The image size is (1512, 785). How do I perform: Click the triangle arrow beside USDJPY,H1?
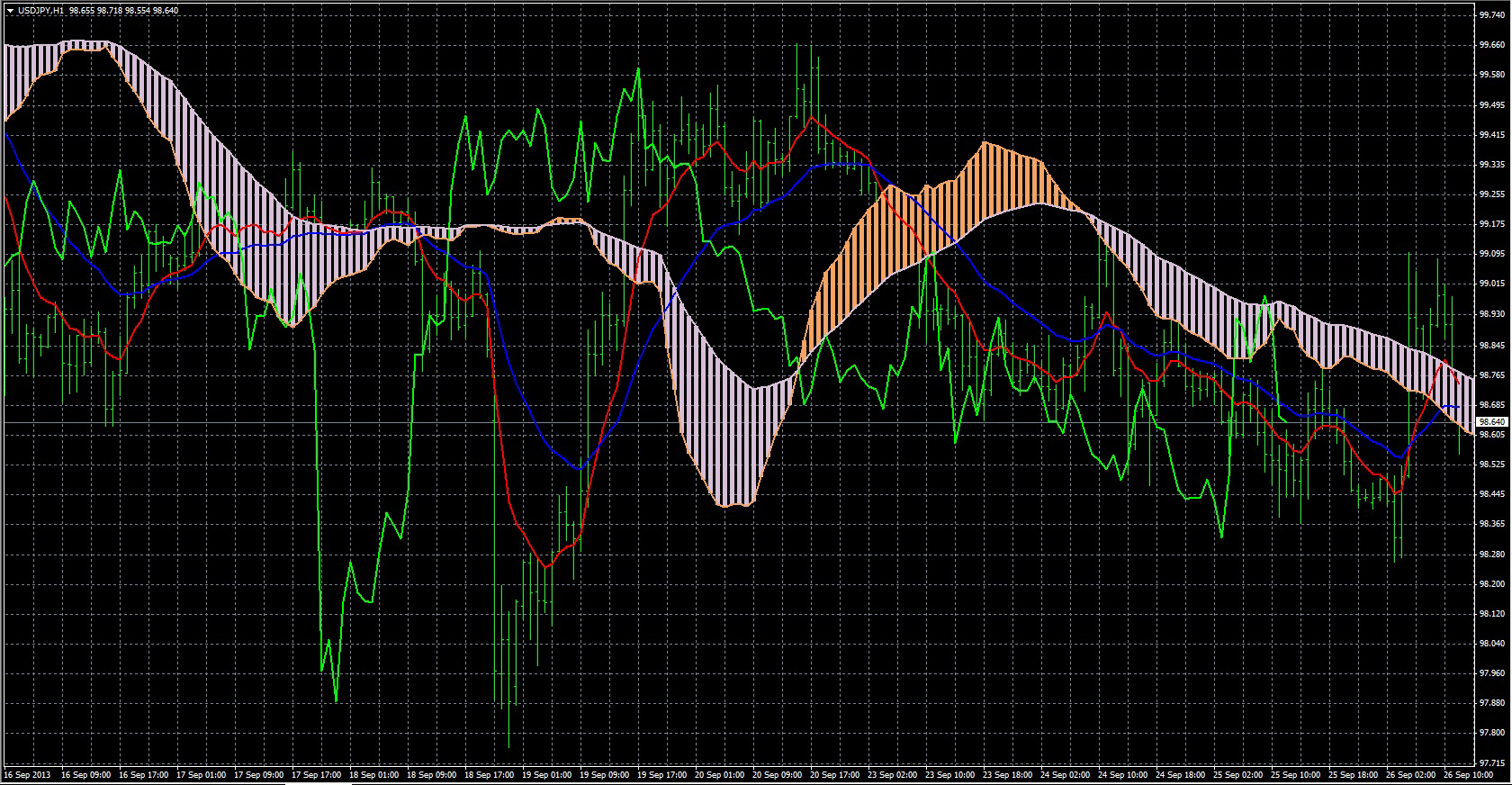tap(9, 10)
